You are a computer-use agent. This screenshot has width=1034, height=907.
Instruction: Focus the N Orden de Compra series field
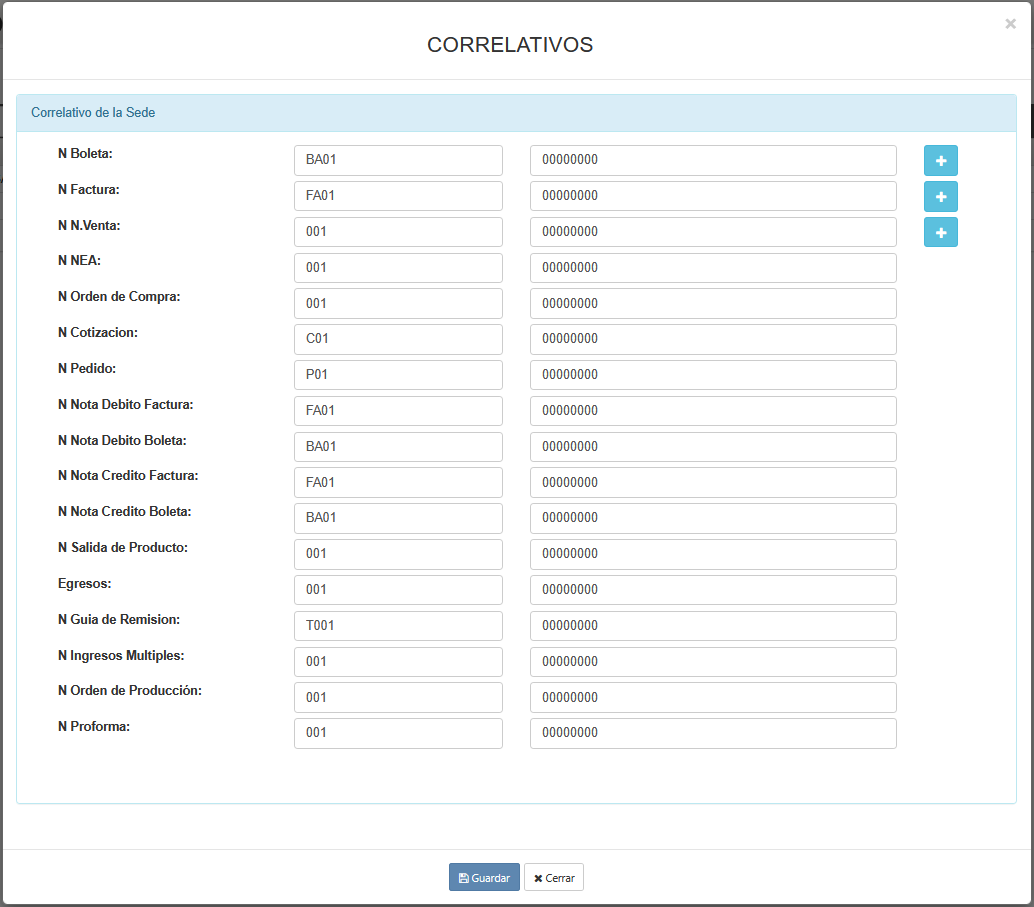(398, 303)
